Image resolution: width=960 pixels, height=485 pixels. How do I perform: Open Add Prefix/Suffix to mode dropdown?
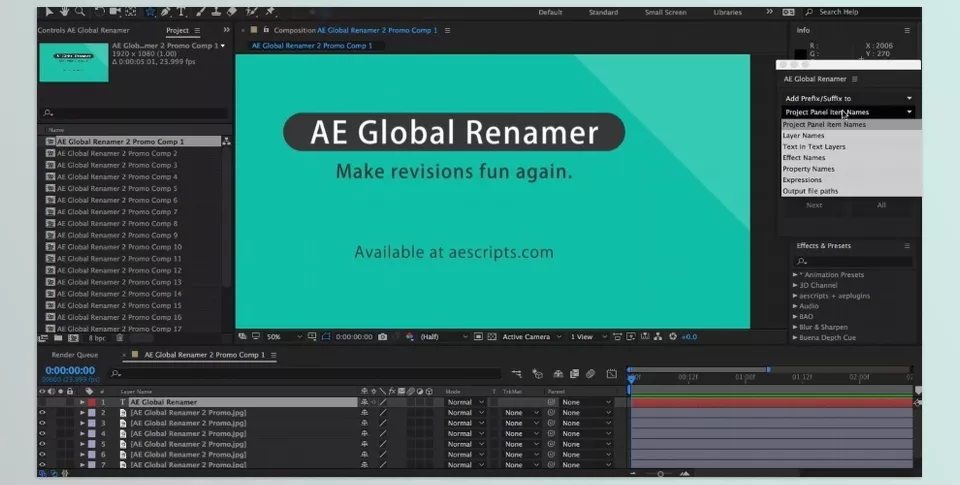click(849, 99)
